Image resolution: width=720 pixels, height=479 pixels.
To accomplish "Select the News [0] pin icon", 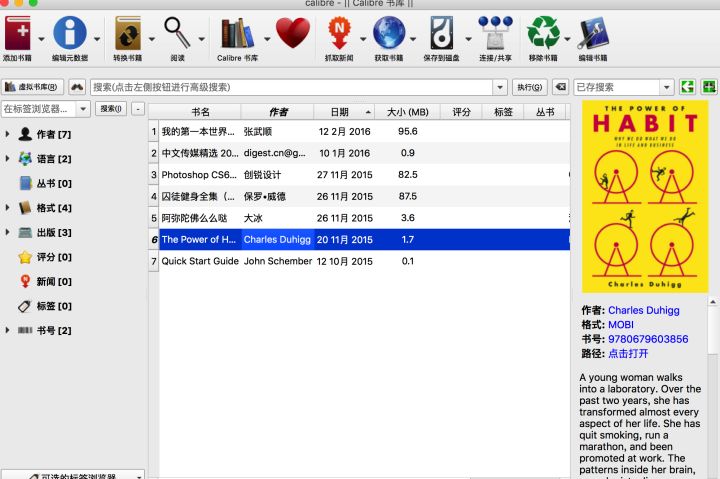I will click(25, 281).
